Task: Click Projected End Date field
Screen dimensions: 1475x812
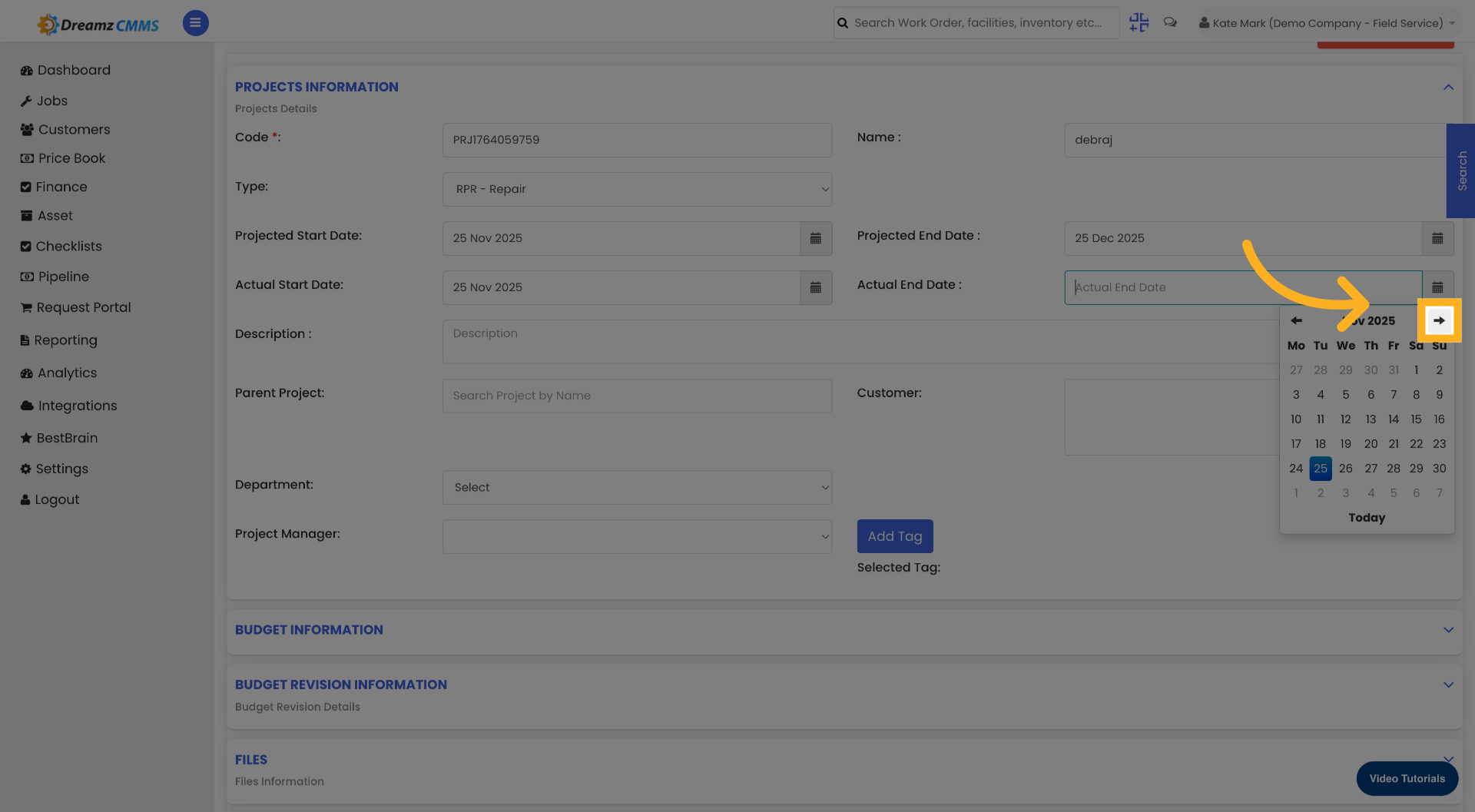Action: [1243, 238]
